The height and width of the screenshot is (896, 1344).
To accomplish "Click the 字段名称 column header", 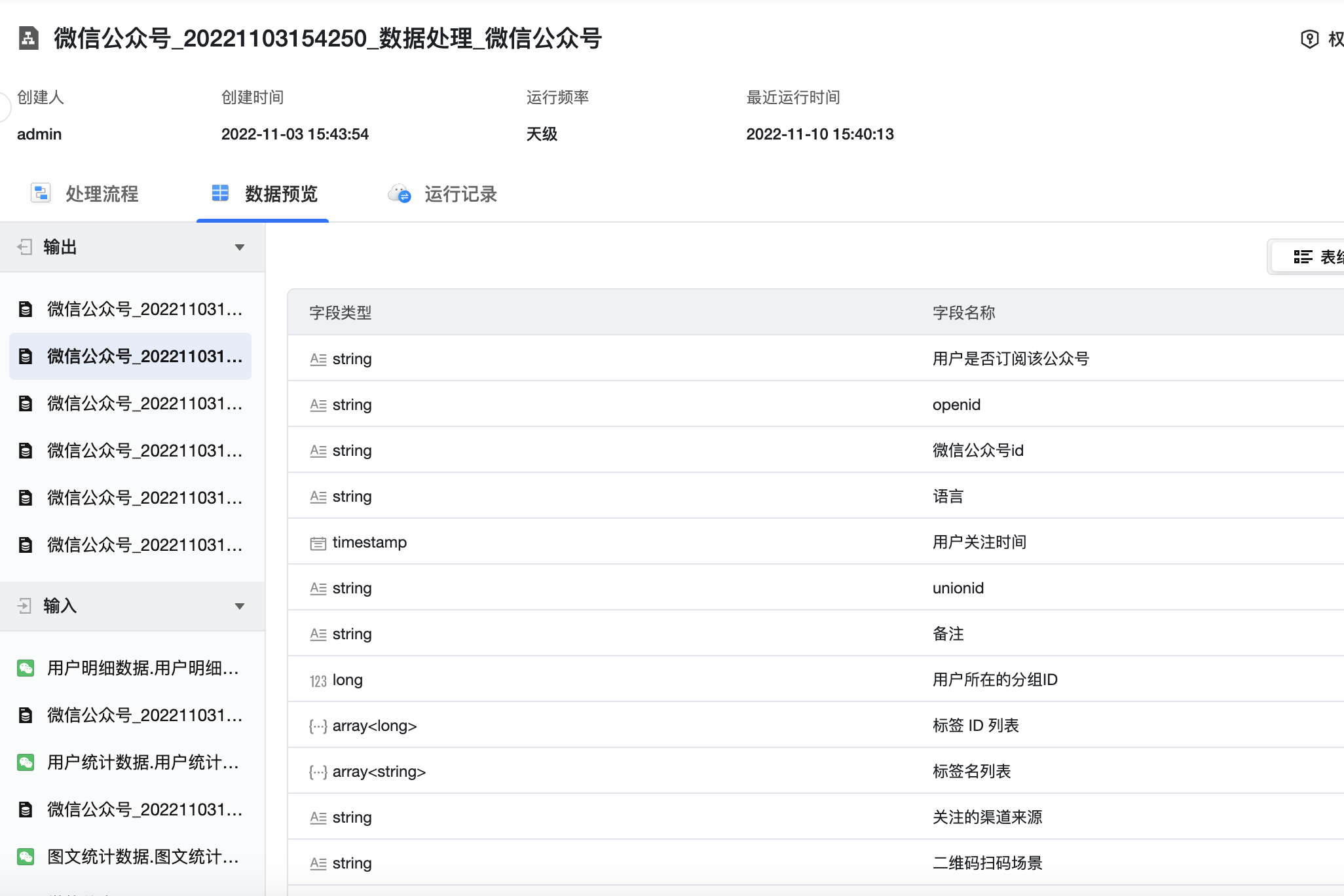I will click(963, 313).
